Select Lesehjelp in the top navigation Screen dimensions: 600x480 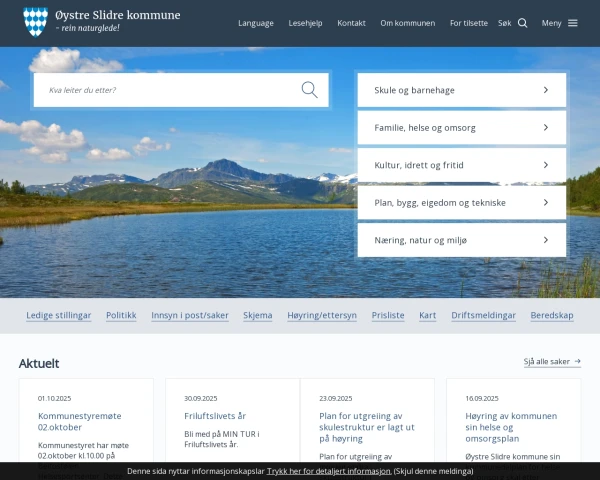pos(305,23)
